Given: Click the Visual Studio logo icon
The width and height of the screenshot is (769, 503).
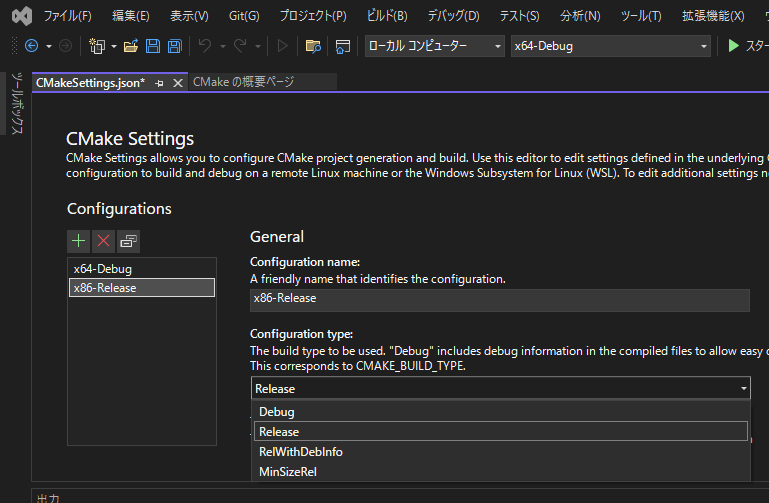Looking at the screenshot, I should 22,16.
